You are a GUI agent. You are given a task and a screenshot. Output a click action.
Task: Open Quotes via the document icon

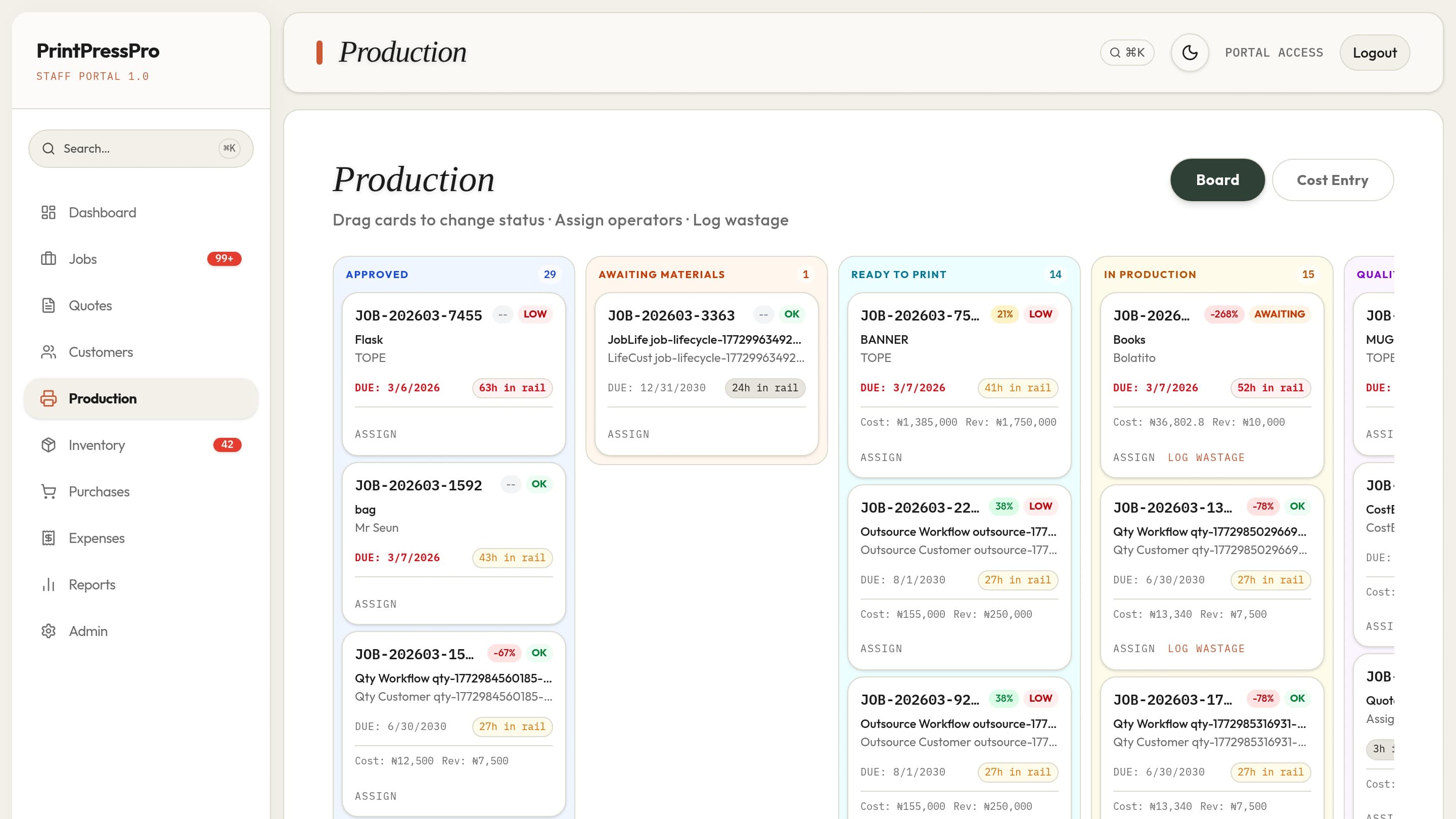48,305
